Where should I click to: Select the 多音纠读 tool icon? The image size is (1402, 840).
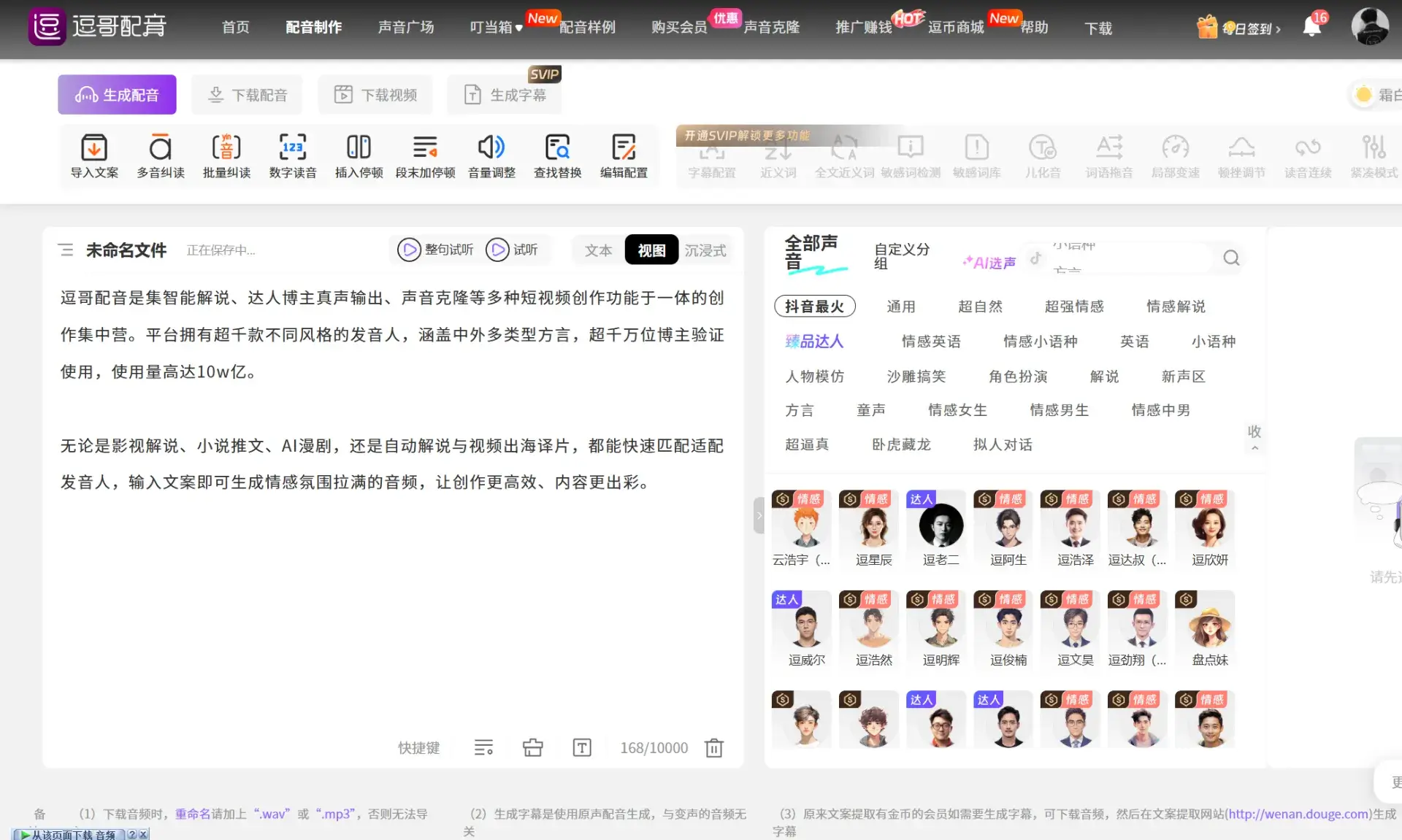click(161, 148)
